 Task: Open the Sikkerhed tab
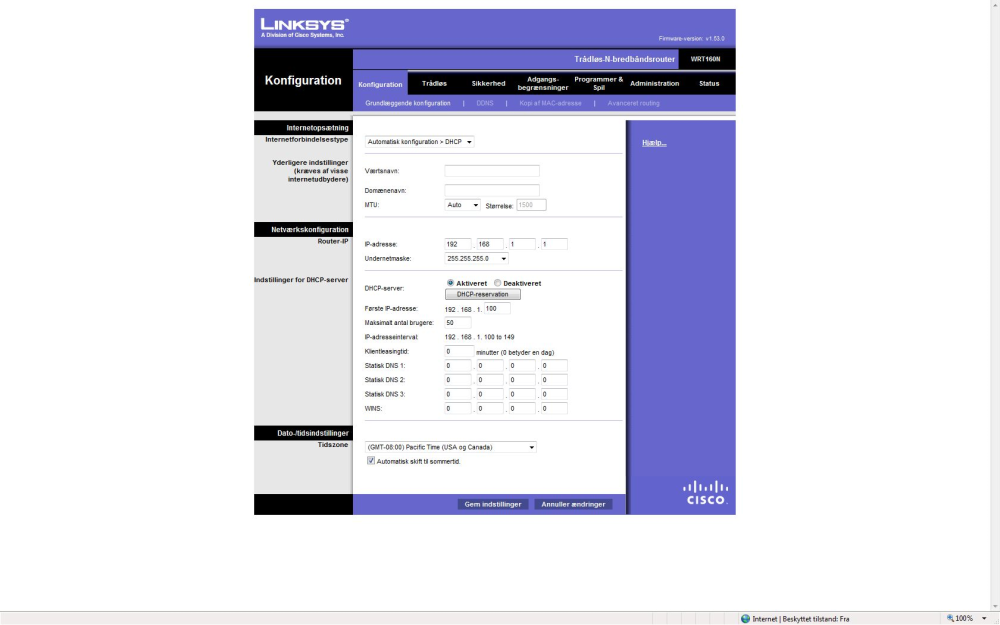[489, 84]
